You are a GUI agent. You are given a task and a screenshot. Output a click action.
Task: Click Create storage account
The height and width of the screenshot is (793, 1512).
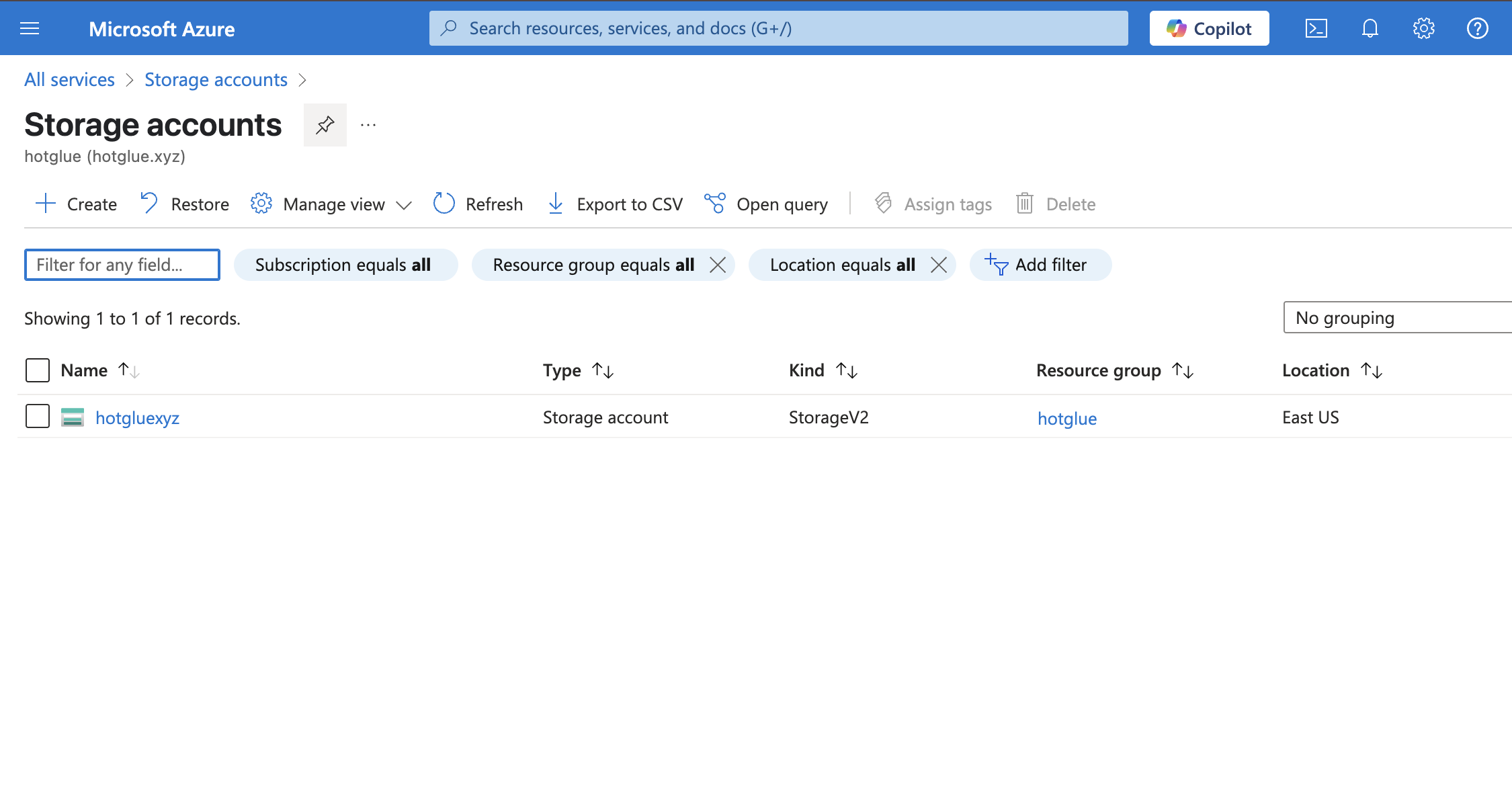pyautogui.click(x=76, y=204)
